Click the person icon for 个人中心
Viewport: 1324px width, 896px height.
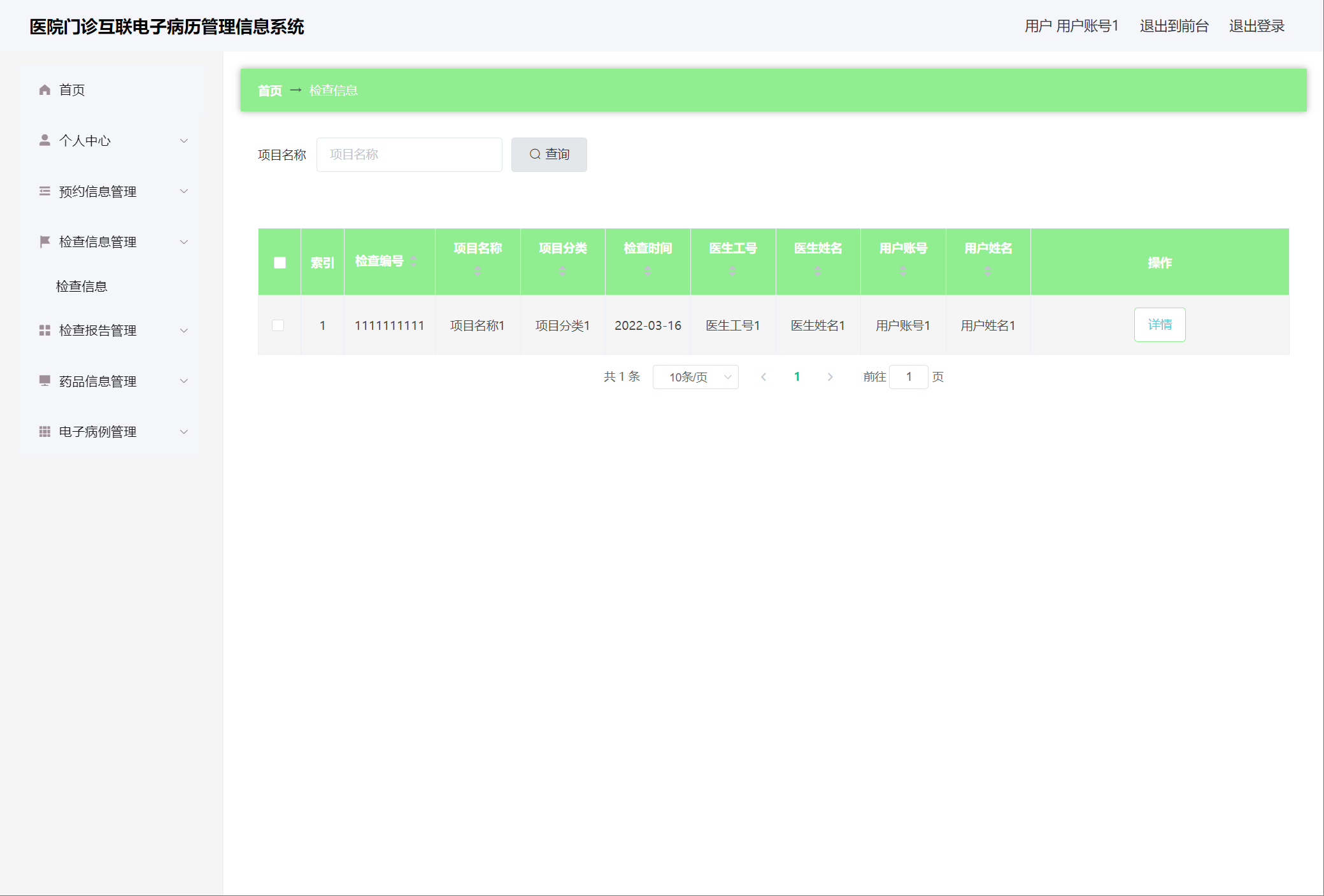click(45, 140)
